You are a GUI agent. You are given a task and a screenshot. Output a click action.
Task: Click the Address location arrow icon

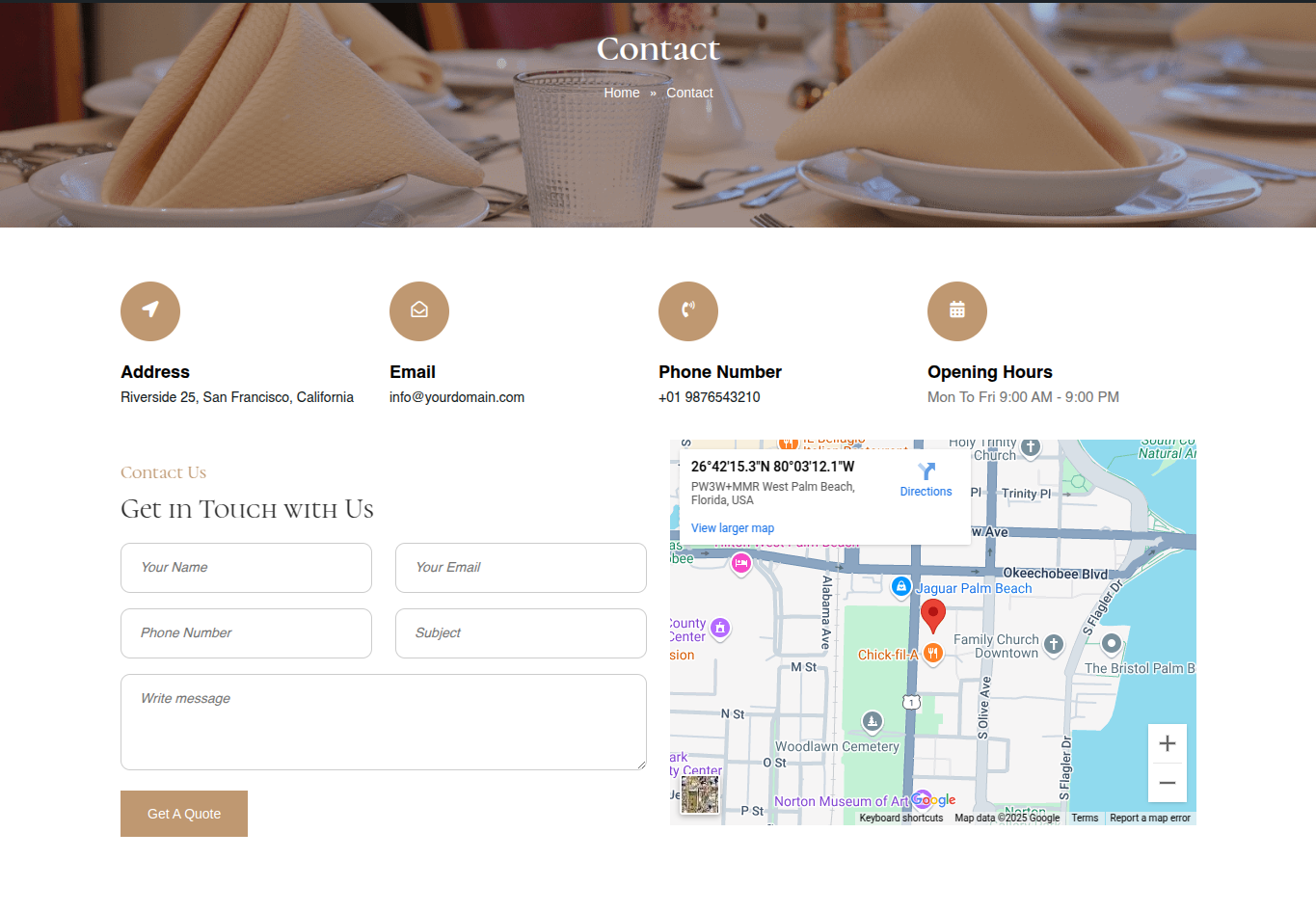coord(150,310)
